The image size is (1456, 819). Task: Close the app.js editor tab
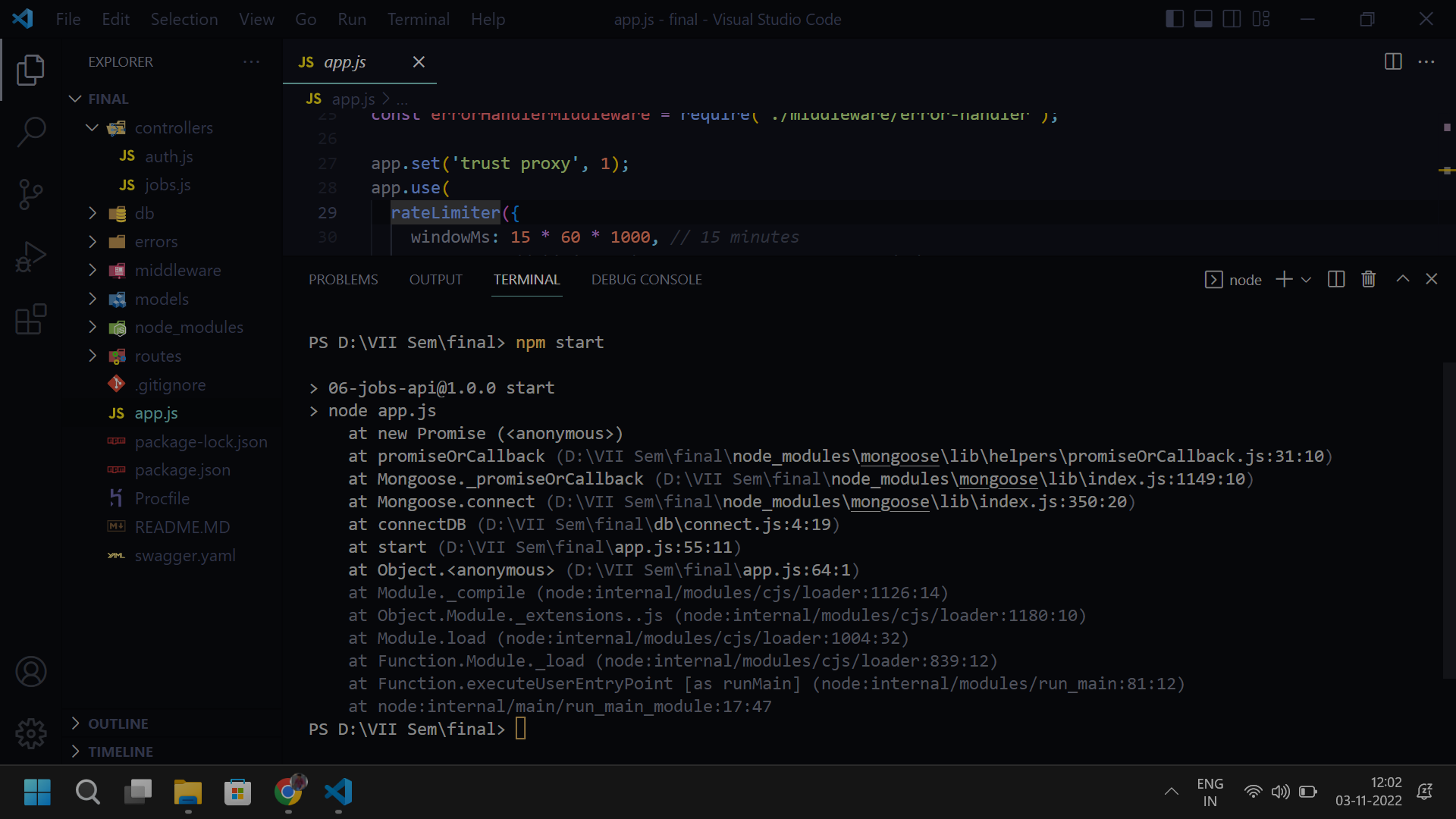point(419,62)
